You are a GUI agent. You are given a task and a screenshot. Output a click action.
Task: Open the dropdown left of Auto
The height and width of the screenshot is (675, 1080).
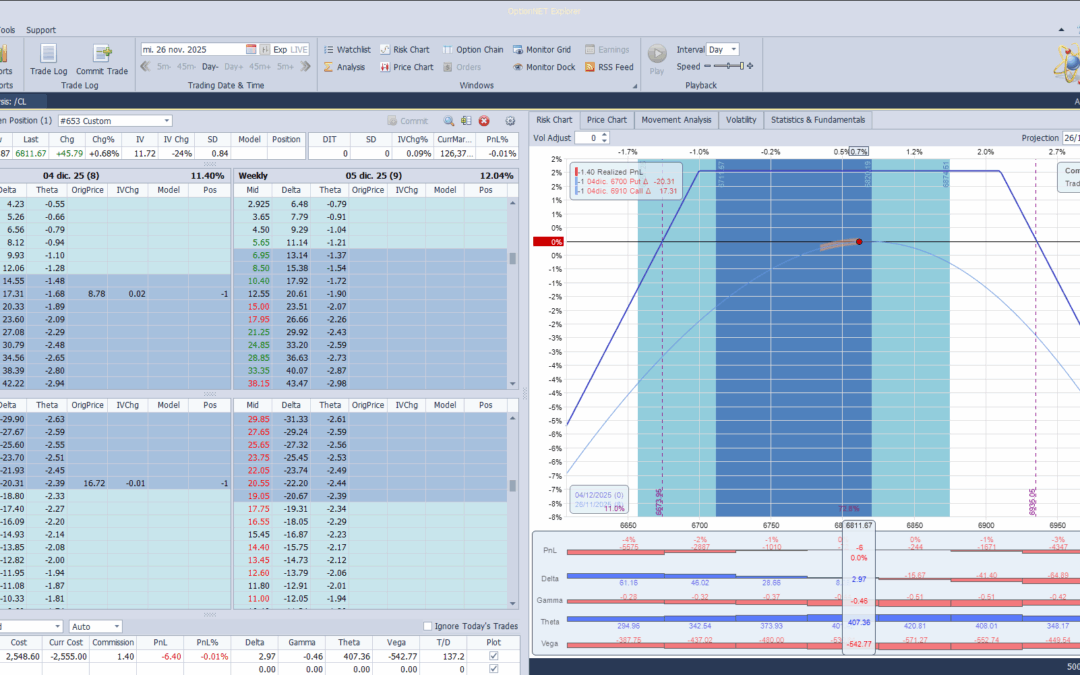tap(57, 626)
